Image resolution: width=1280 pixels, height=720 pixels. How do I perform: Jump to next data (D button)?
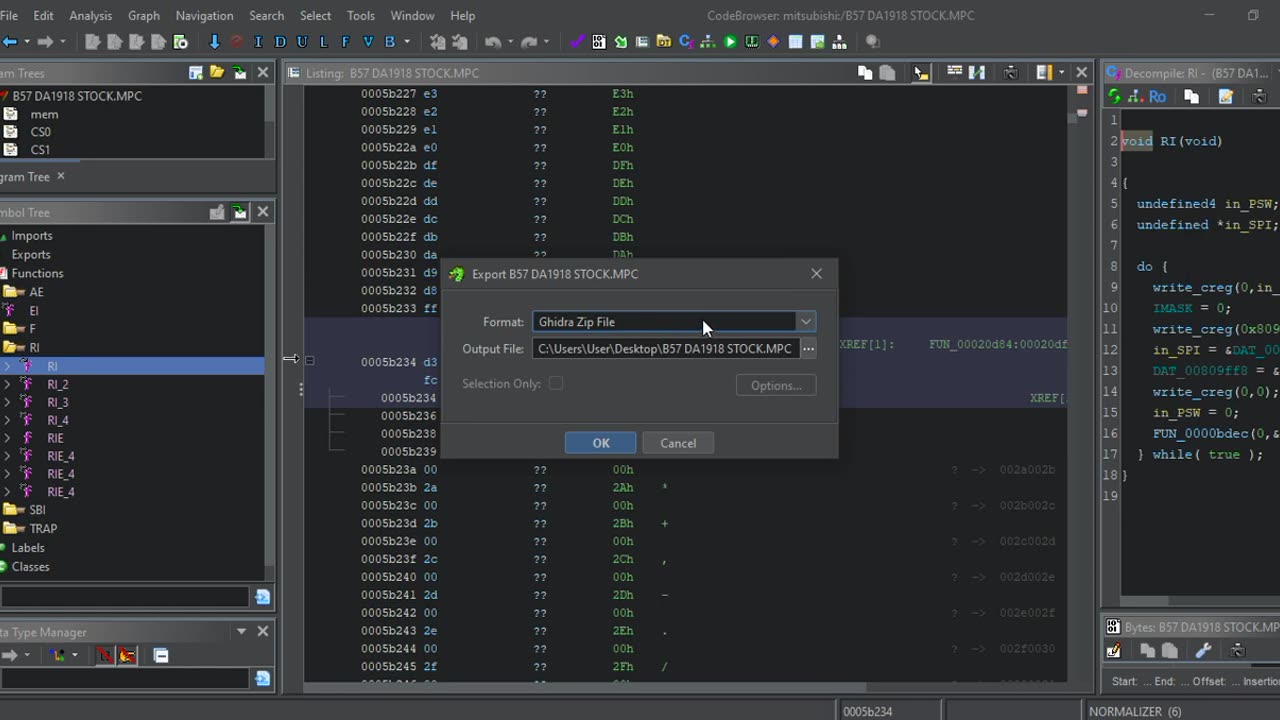[x=280, y=42]
